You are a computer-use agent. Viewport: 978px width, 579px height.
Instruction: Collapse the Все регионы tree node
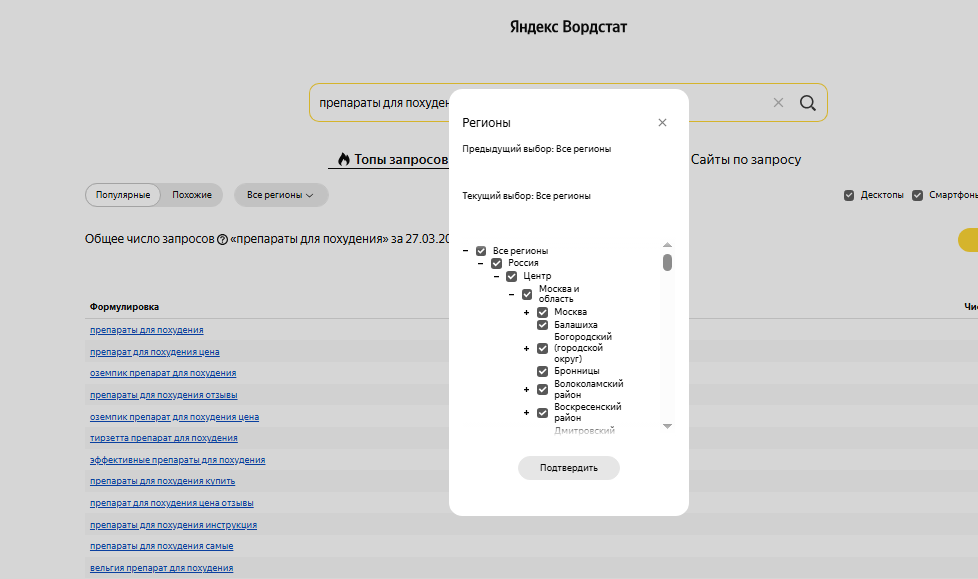[465, 251]
